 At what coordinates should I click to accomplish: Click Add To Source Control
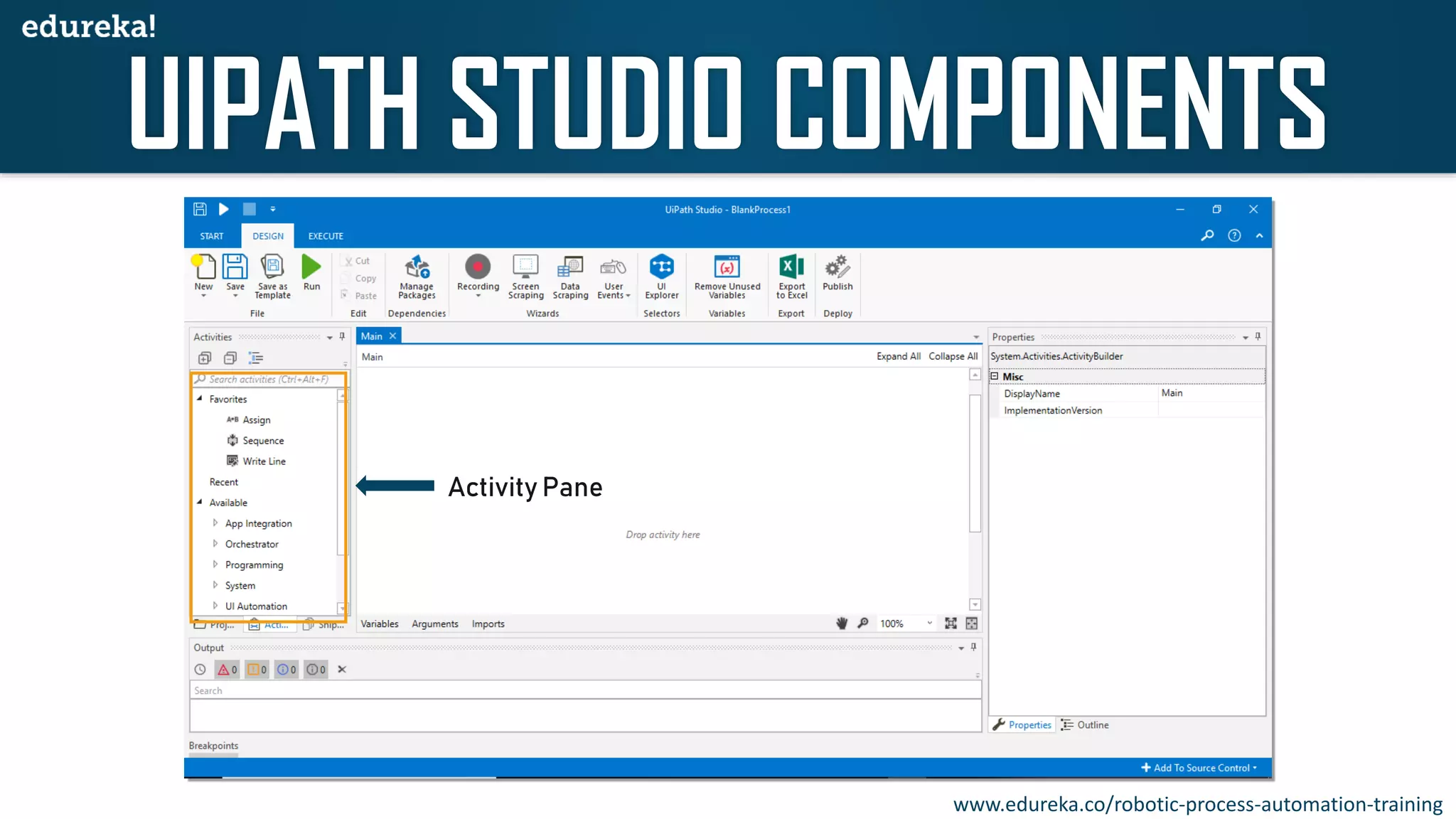(x=1199, y=768)
